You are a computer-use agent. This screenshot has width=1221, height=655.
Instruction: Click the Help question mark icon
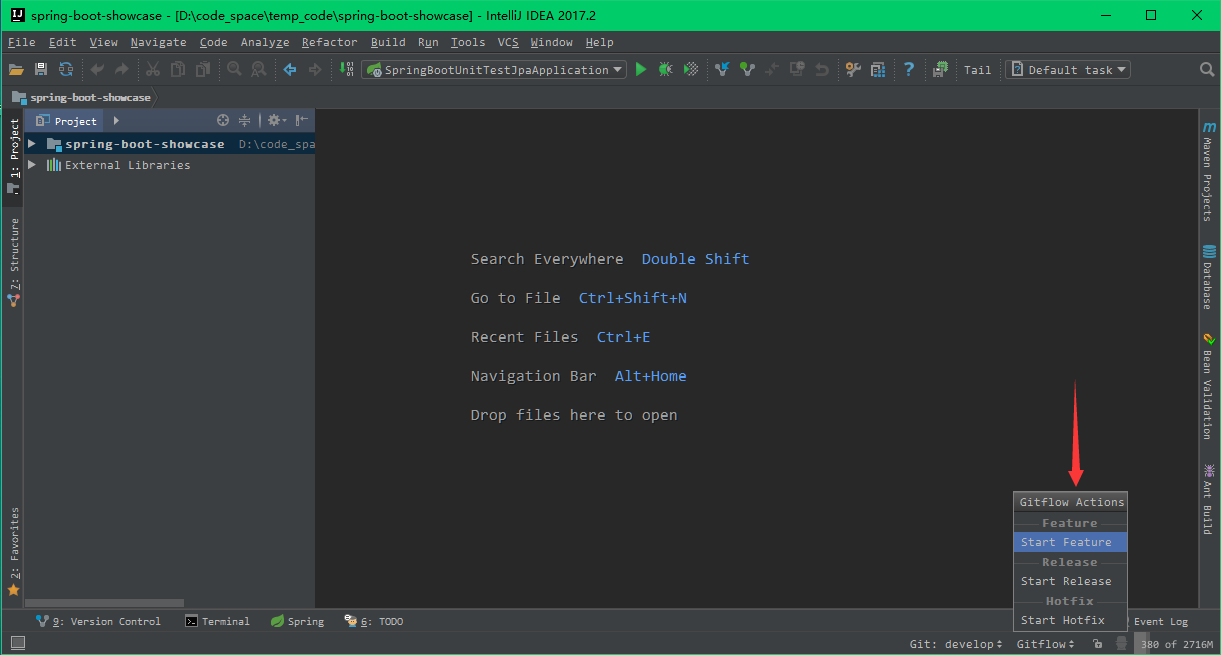pos(909,69)
